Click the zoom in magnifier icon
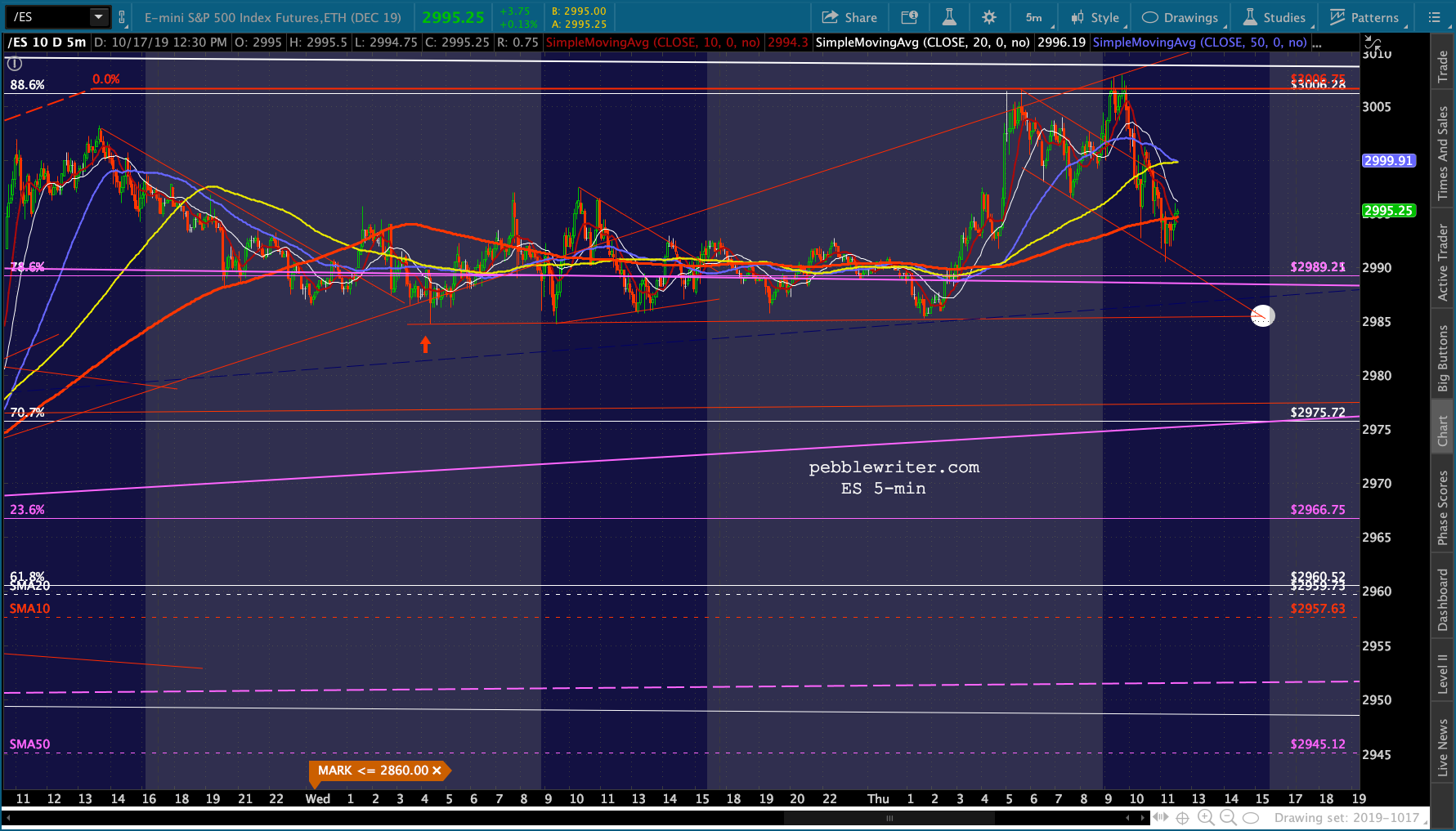1456x831 pixels. click(1205, 817)
